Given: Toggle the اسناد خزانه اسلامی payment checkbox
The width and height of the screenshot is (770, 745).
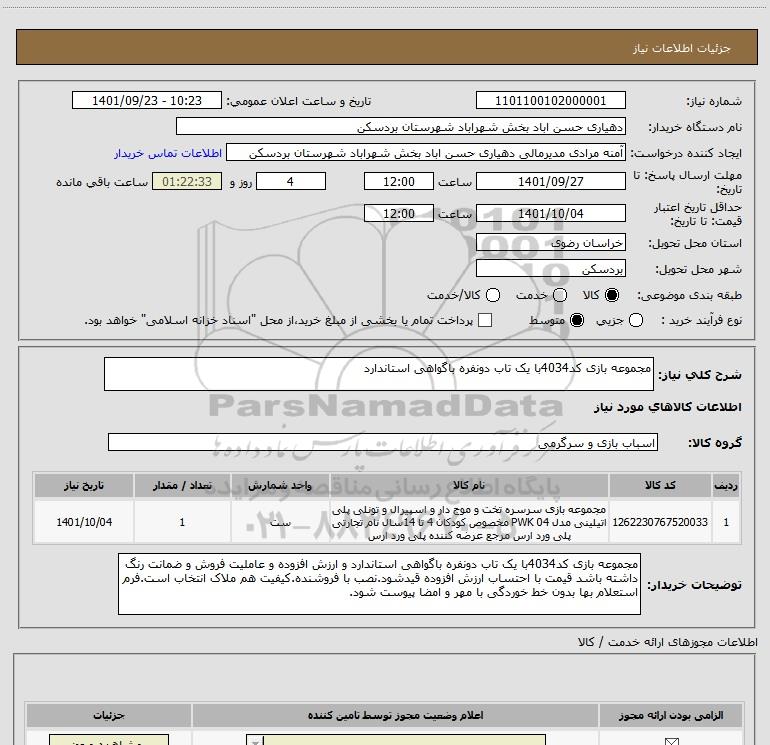Looking at the screenshot, I should coord(485,320).
